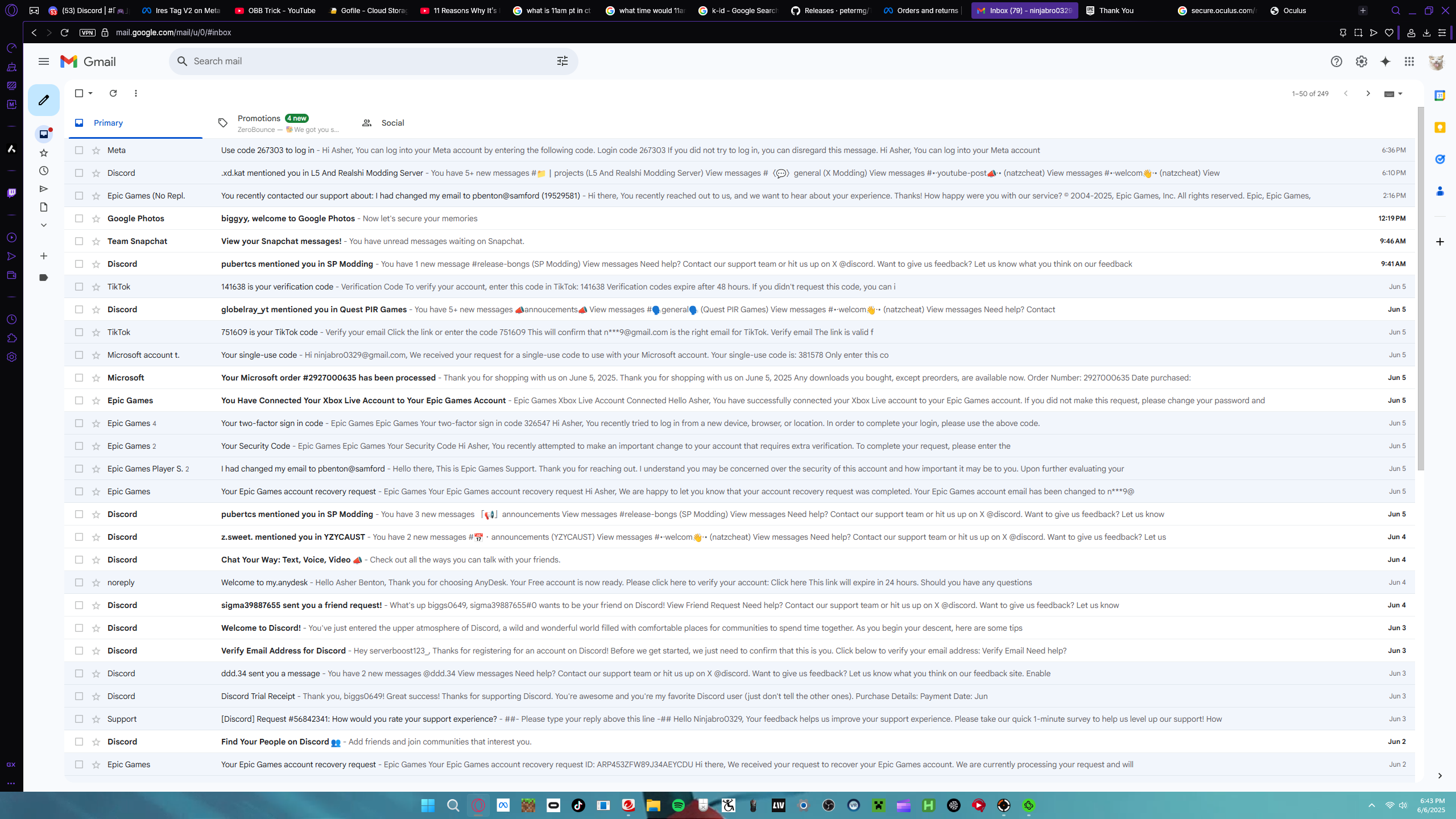This screenshot has height=819, width=1456.
Task: Get add-ons plus icon in side panel
Action: (x=1440, y=242)
